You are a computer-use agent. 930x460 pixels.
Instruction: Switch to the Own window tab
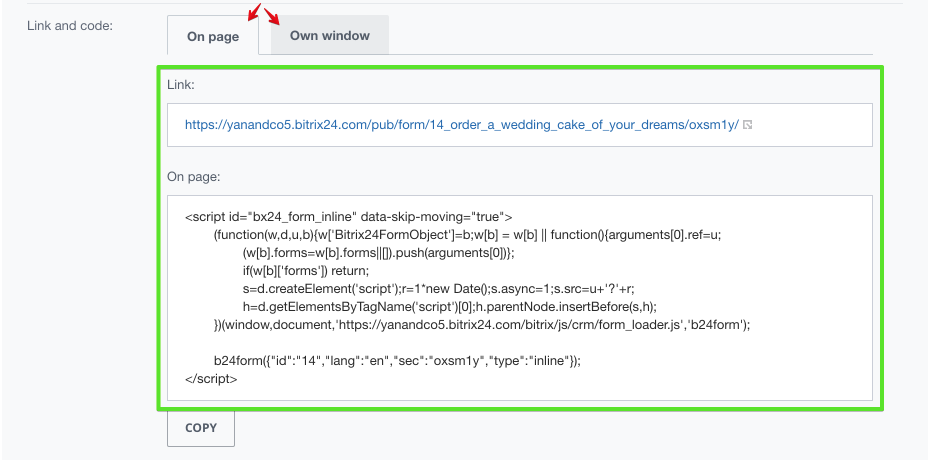tap(330, 36)
